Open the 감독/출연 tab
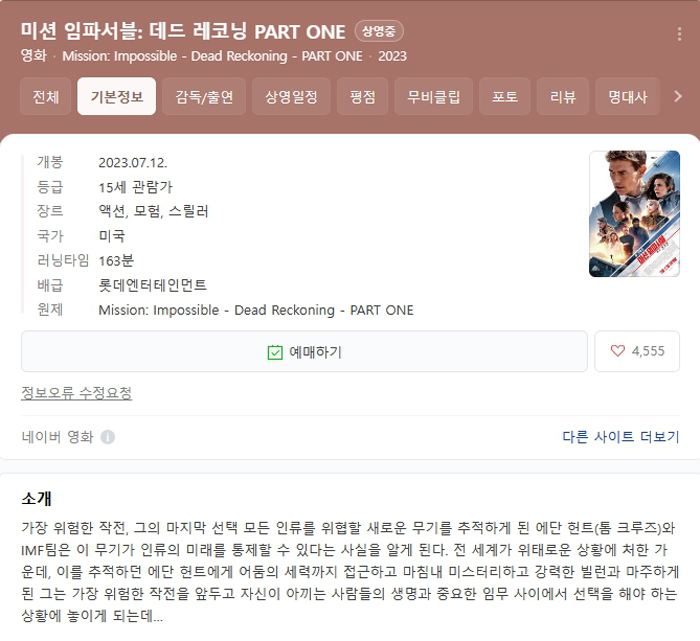 click(x=204, y=96)
